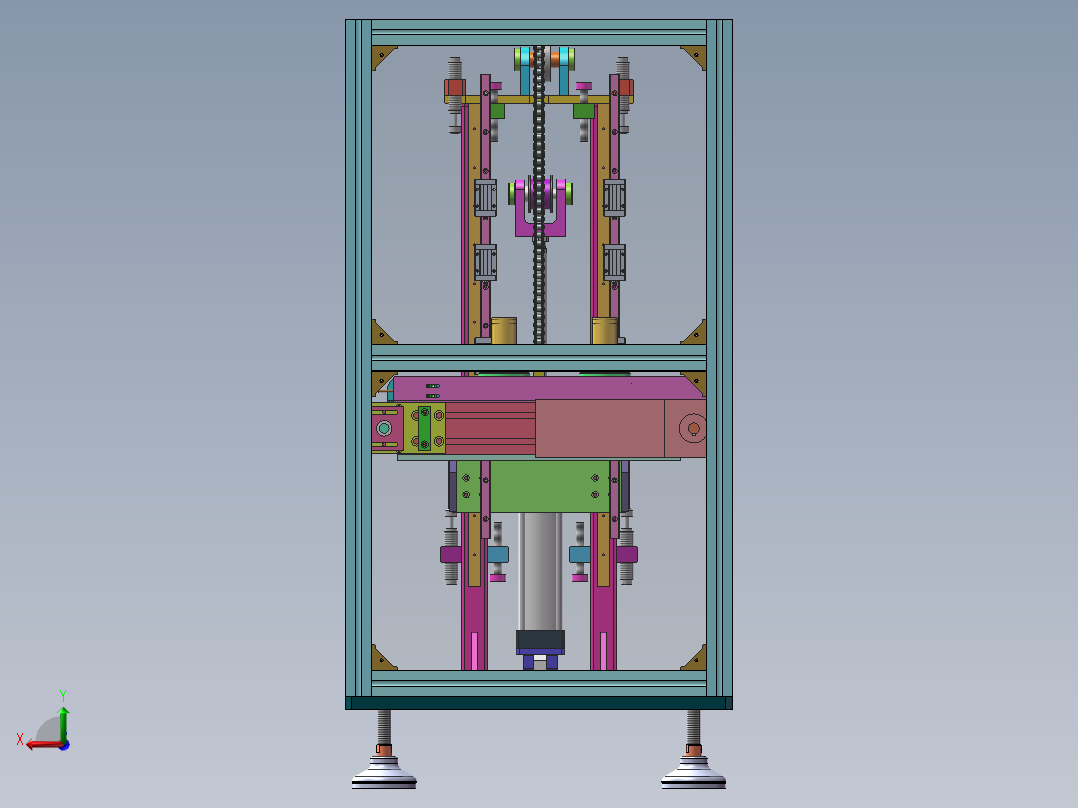Click the red X axis arrow of the triad
The height and width of the screenshot is (808, 1078).
point(45,745)
